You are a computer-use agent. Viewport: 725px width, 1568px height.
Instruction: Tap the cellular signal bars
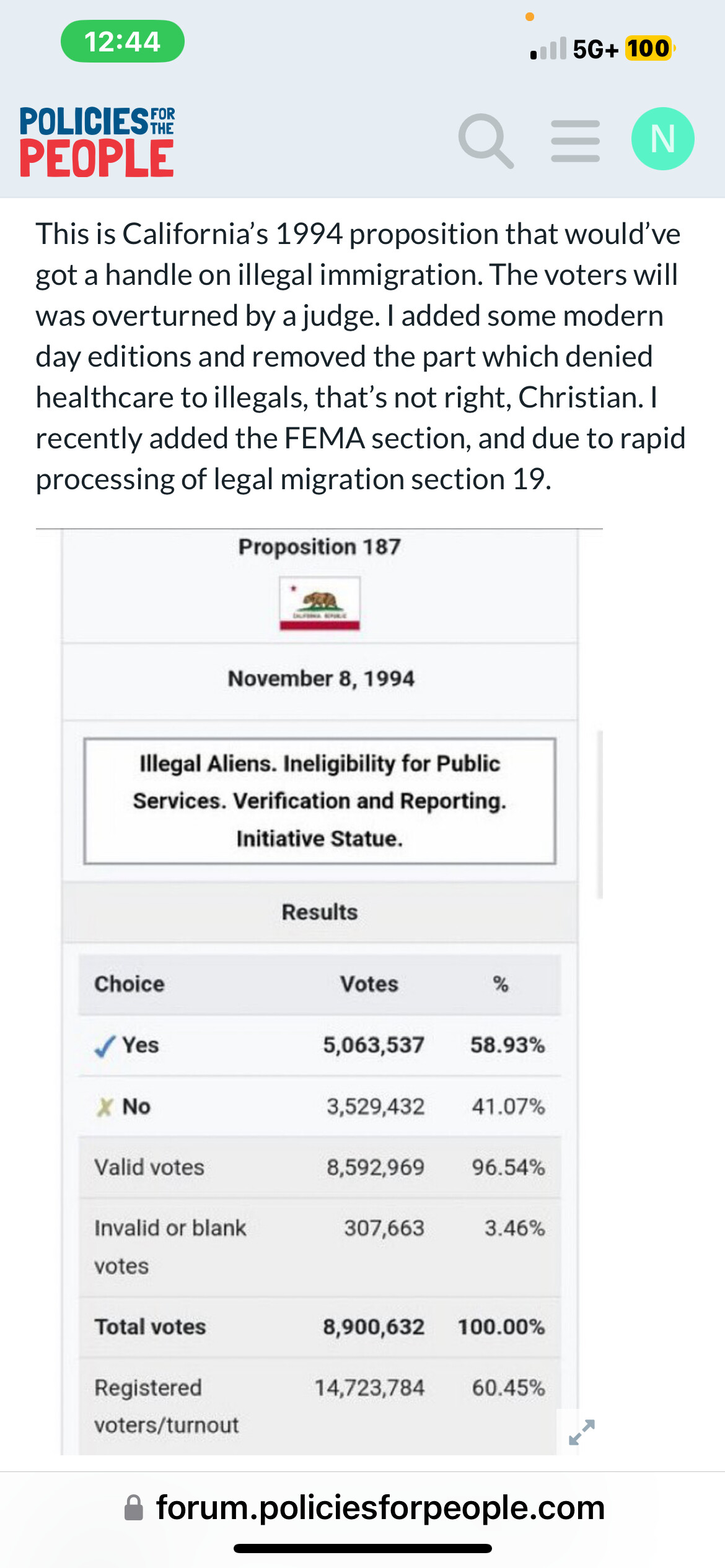click(x=548, y=48)
